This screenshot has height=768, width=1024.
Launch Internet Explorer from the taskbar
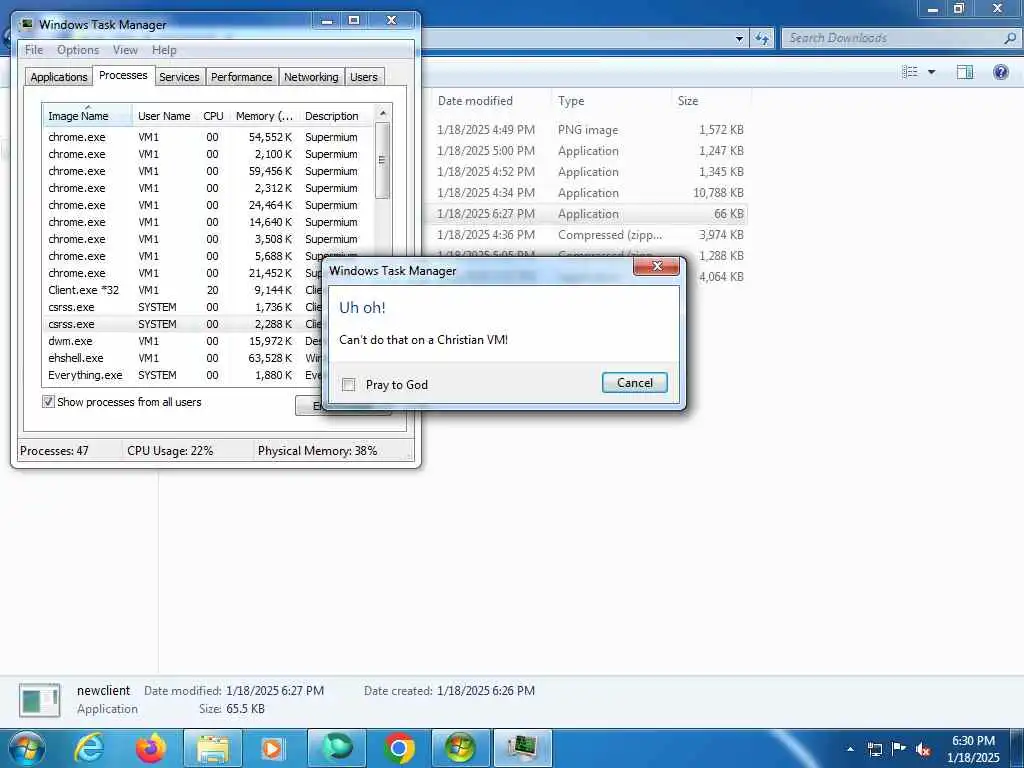(x=89, y=748)
